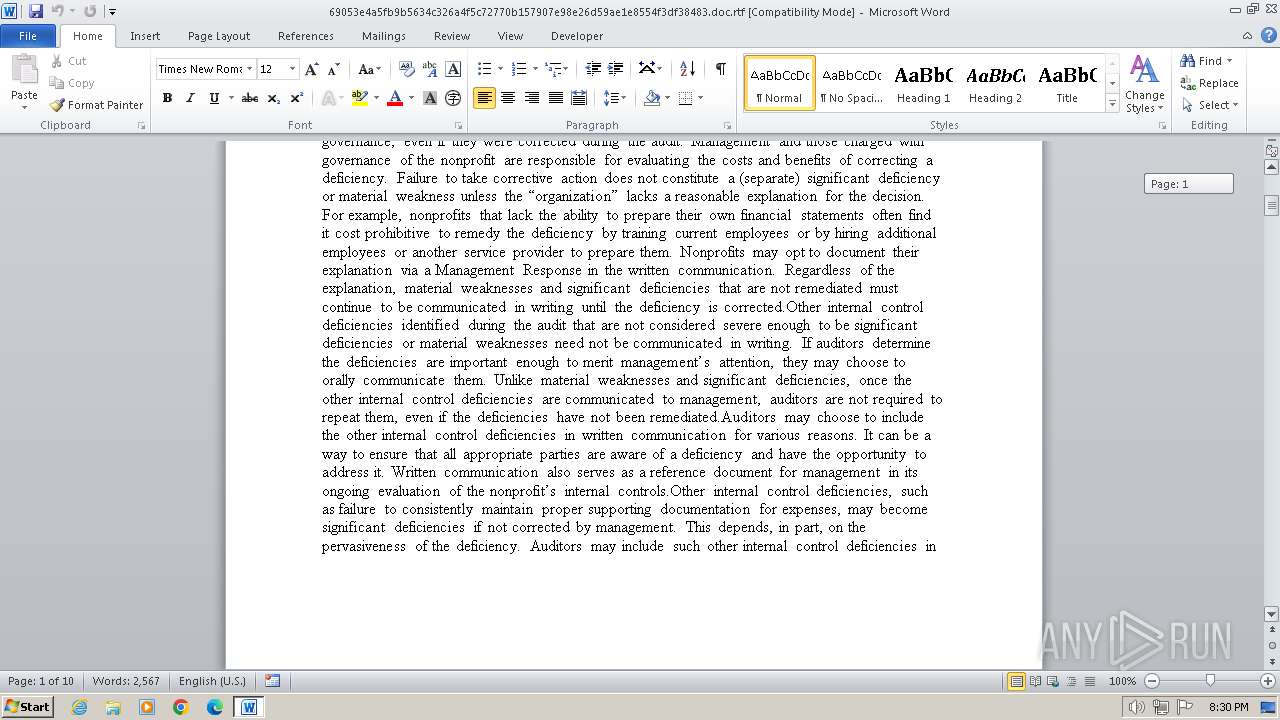The height and width of the screenshot is (720, 1280).
Task: Click the Undo icon
Action: pyautogui.click(x=57, y=11)
